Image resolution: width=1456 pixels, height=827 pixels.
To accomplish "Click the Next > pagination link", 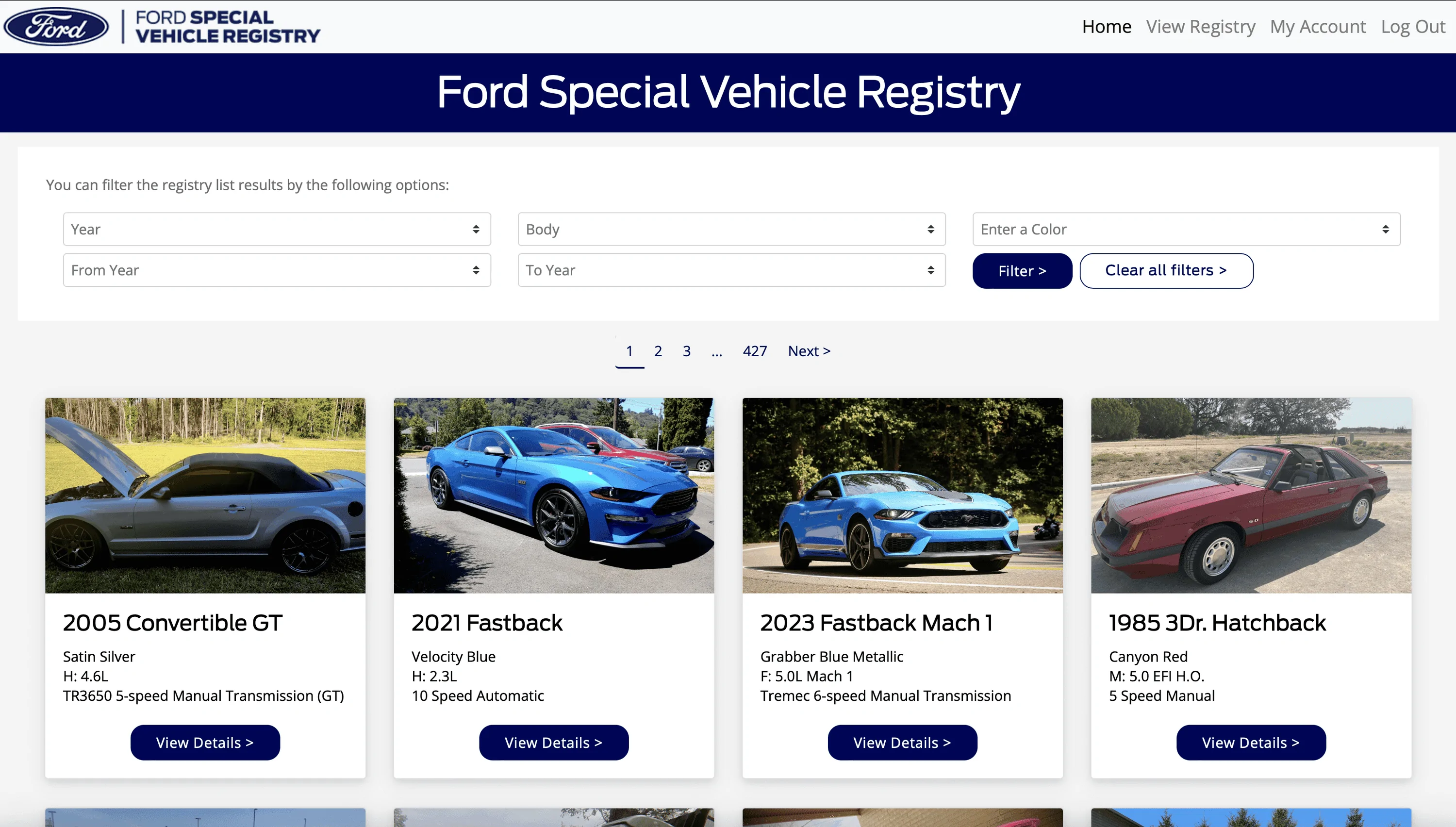I will [x=809, y=351].
